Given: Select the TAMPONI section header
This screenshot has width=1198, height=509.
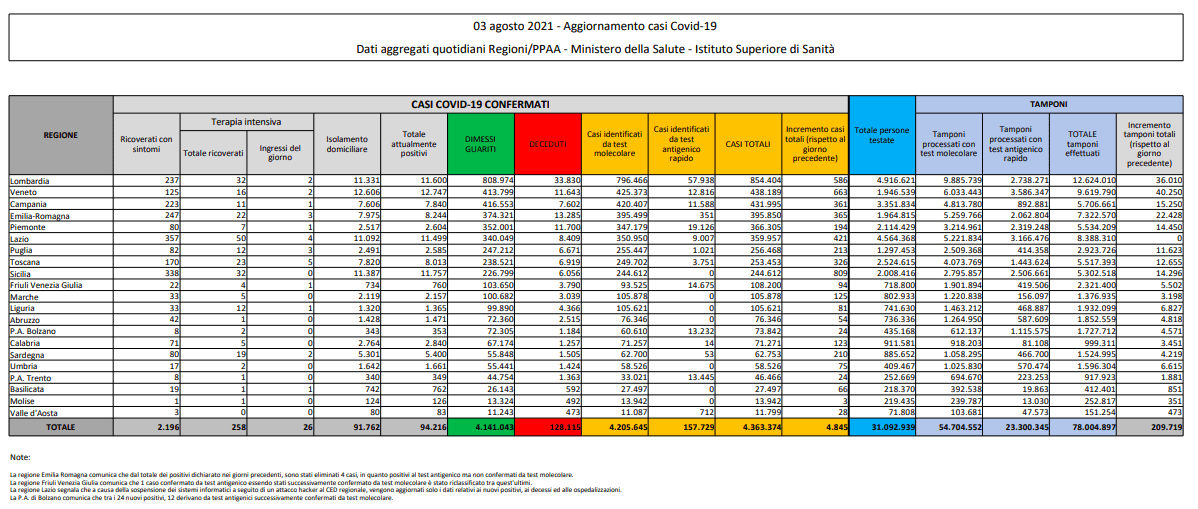Looking at the screenshot, I should pyautogui.click(x=1050, y=103).
